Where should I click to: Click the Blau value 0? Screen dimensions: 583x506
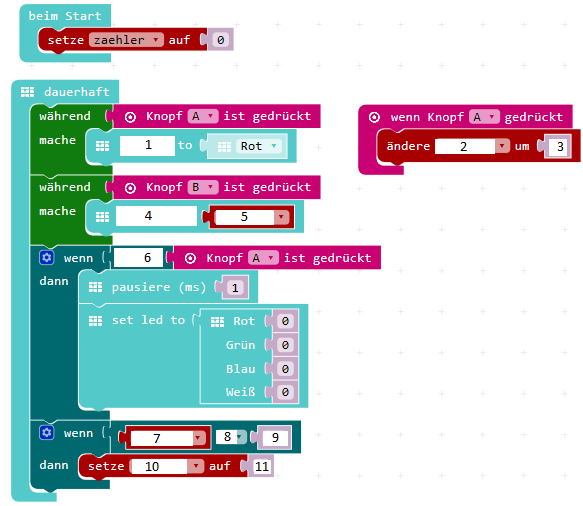285,369
